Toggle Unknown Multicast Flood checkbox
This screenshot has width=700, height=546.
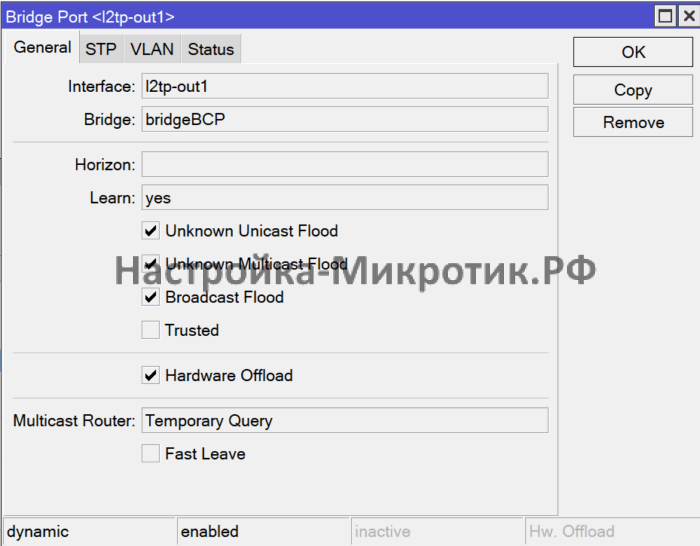click(x=151, y=264)
